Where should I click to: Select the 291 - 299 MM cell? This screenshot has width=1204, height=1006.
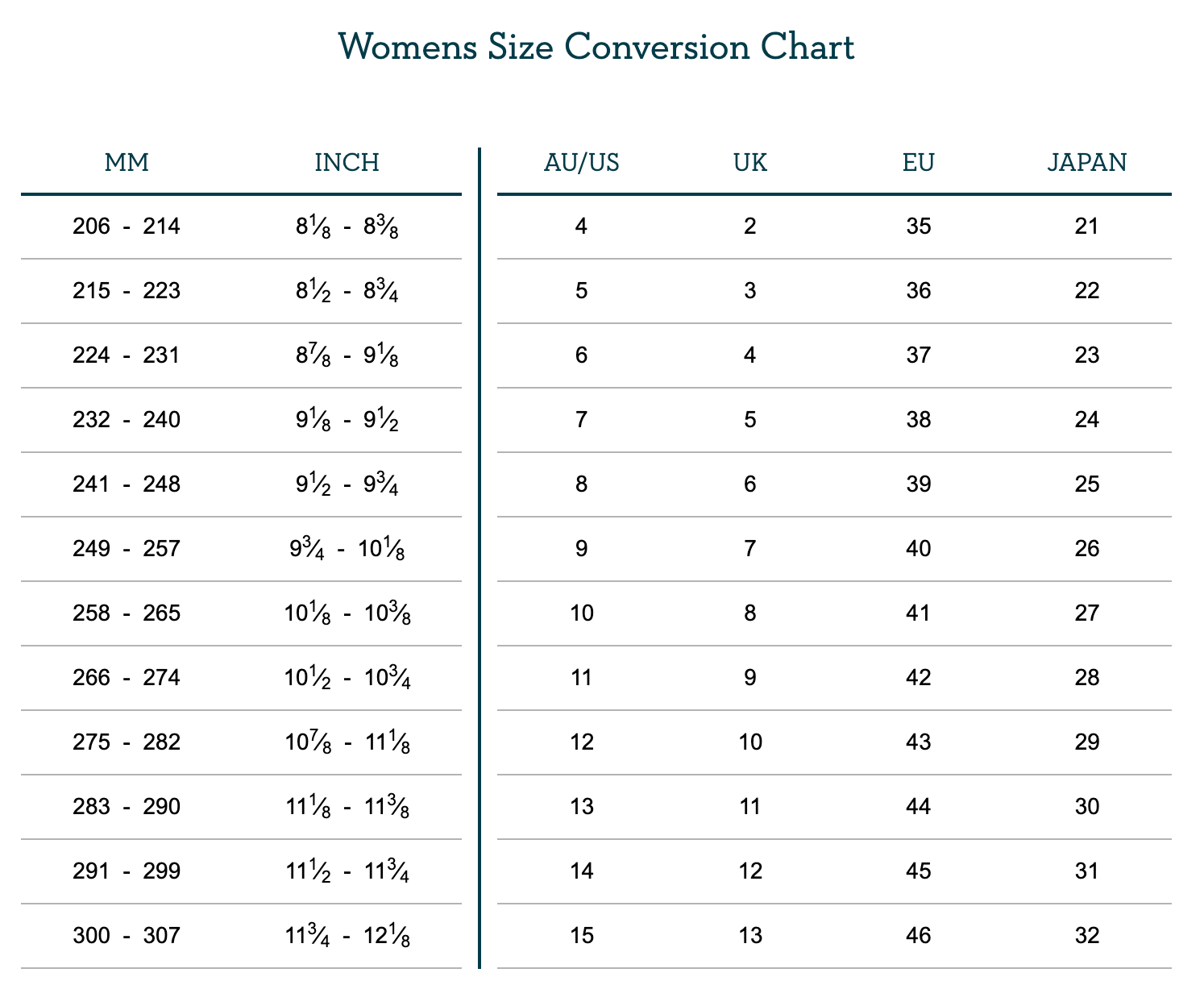pos(127,871)
